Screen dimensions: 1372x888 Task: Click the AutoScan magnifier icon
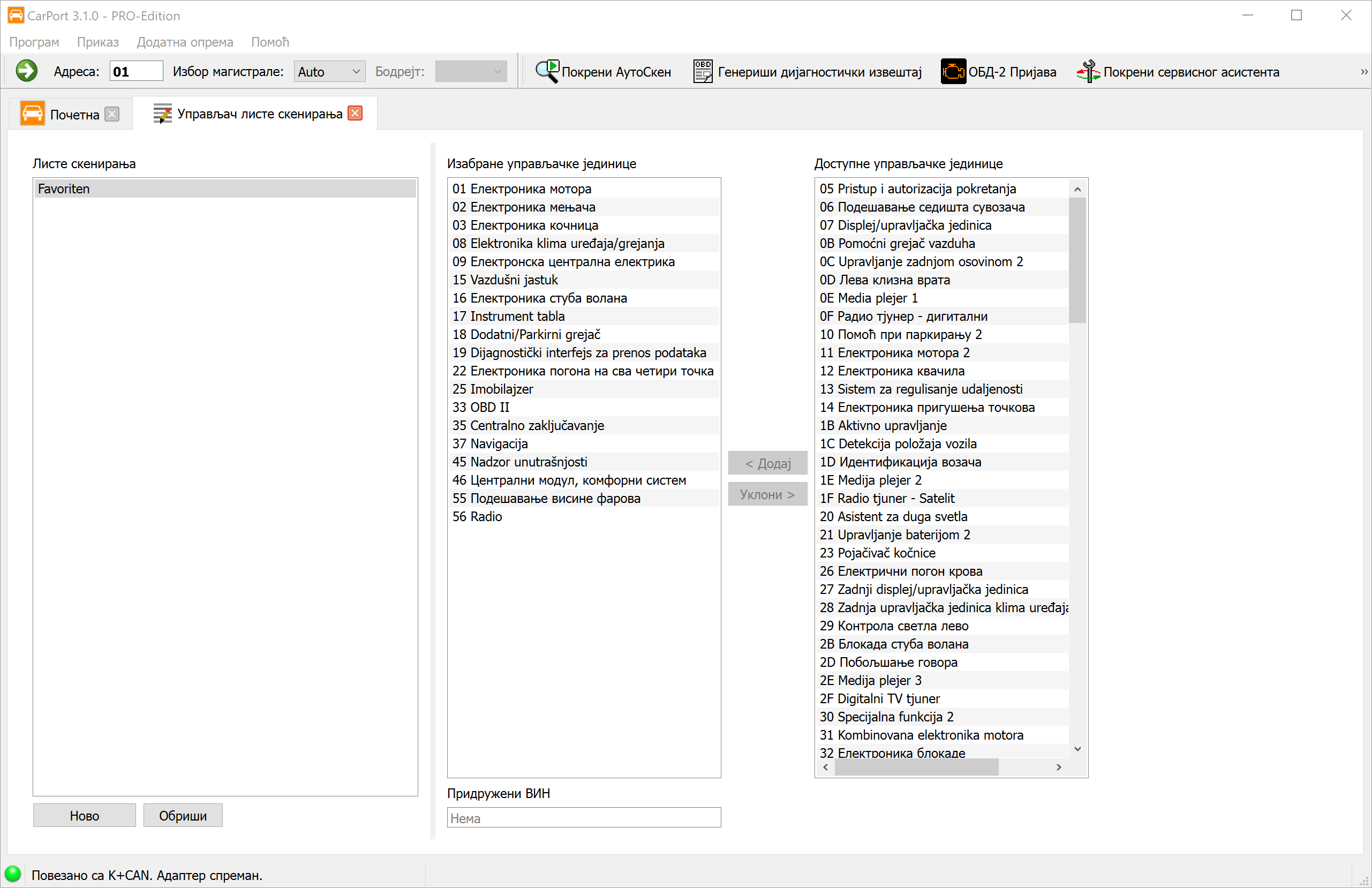coord(546,72)
